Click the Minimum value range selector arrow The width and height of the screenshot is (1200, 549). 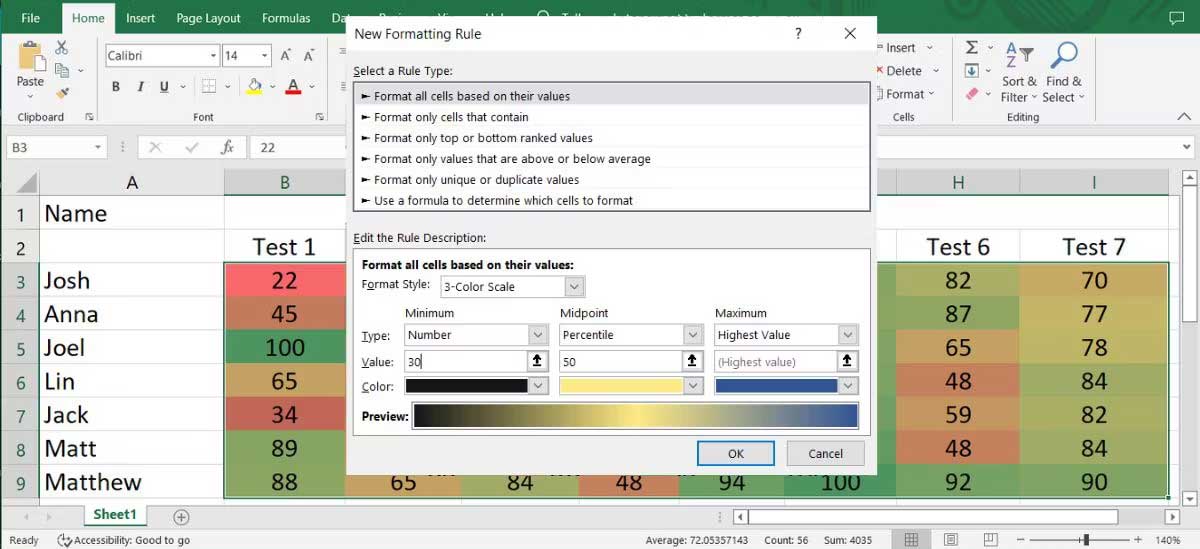pos(537,361)
